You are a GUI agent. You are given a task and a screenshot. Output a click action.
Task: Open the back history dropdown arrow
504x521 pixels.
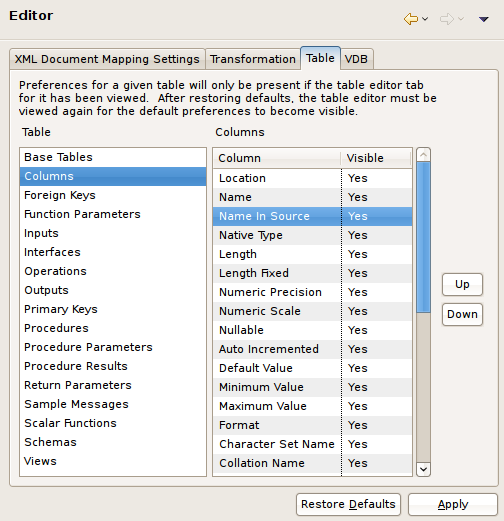tap(425, 19)
